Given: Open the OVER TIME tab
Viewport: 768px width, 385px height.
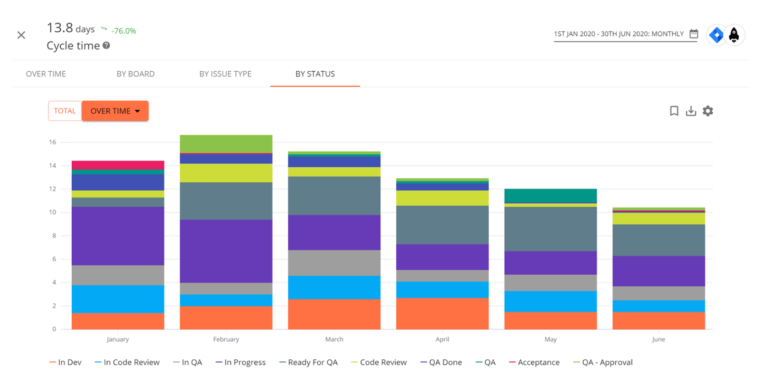Looking at the screenshot, I should (x=46, y=74).
